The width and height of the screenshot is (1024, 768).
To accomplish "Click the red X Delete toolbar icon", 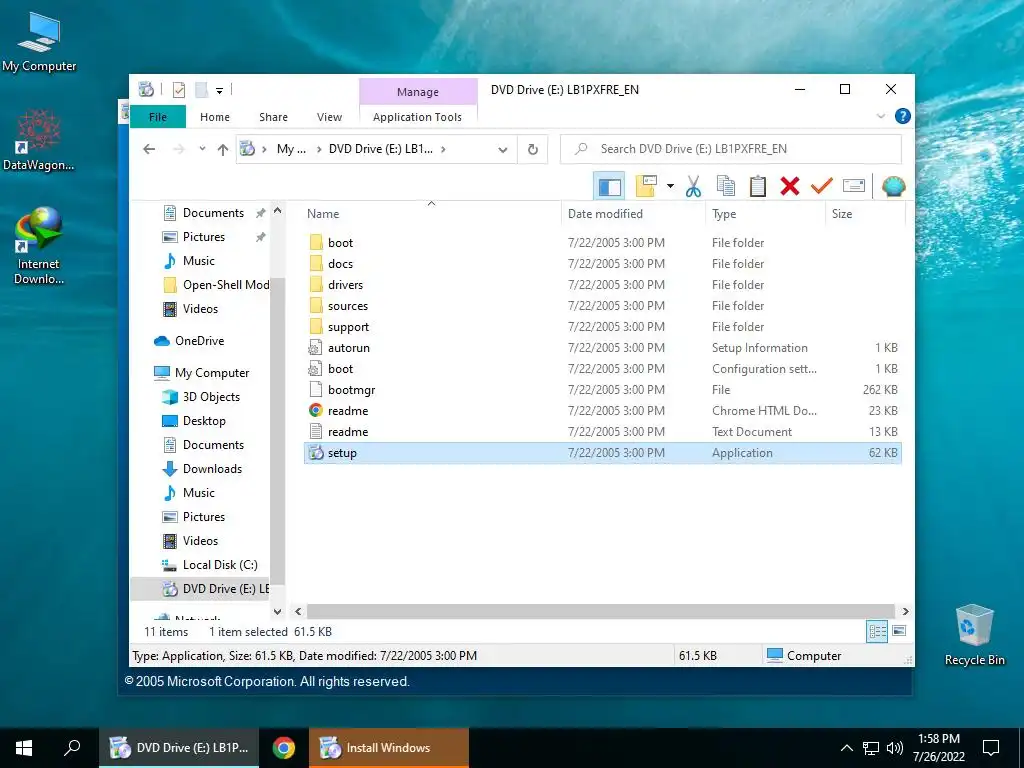I will (790, 187).
